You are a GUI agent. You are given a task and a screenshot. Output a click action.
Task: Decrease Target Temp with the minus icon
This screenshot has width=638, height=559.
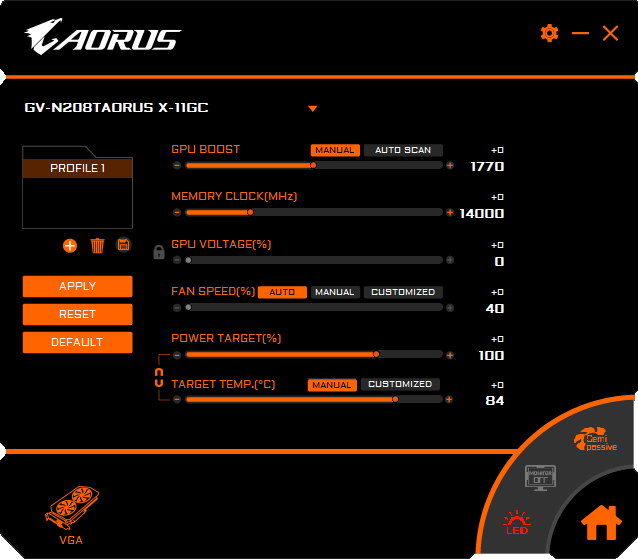(177, 400)
